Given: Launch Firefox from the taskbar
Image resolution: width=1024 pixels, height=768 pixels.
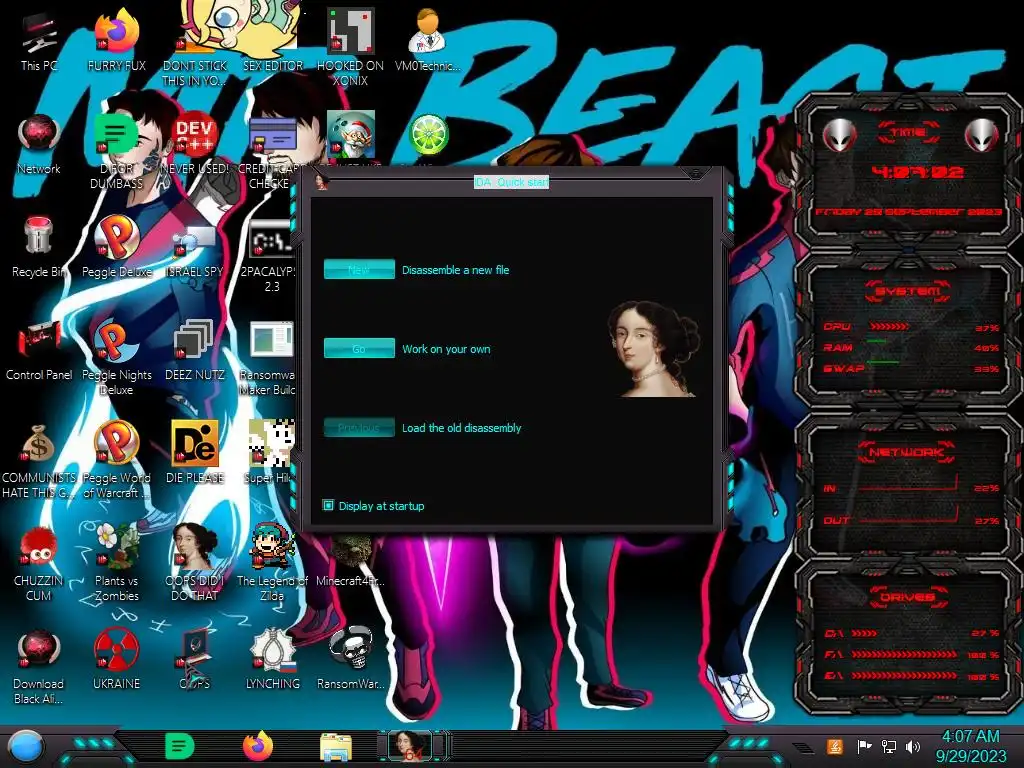Looking at the screenshot, I should point(258,746).
